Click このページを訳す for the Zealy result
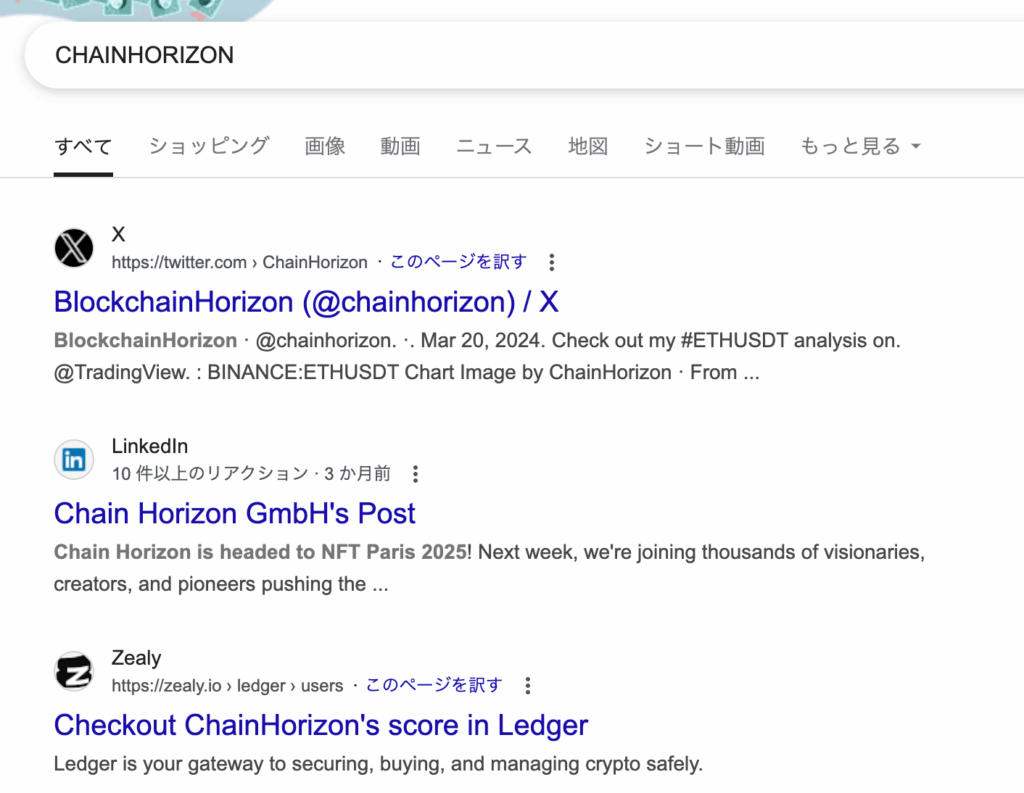 pos(434,685)
